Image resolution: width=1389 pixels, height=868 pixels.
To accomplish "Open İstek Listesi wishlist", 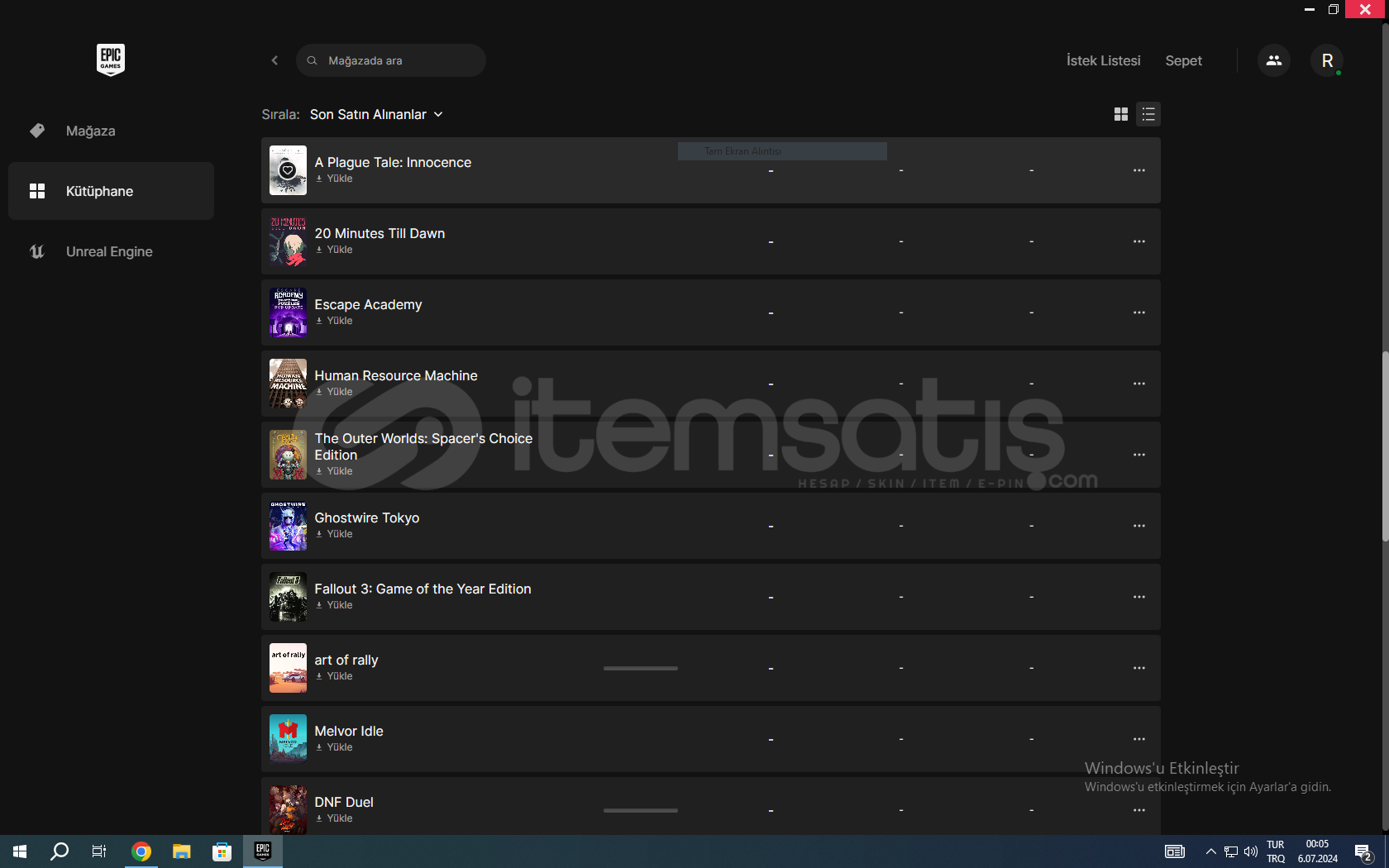I will [1103, 60].
